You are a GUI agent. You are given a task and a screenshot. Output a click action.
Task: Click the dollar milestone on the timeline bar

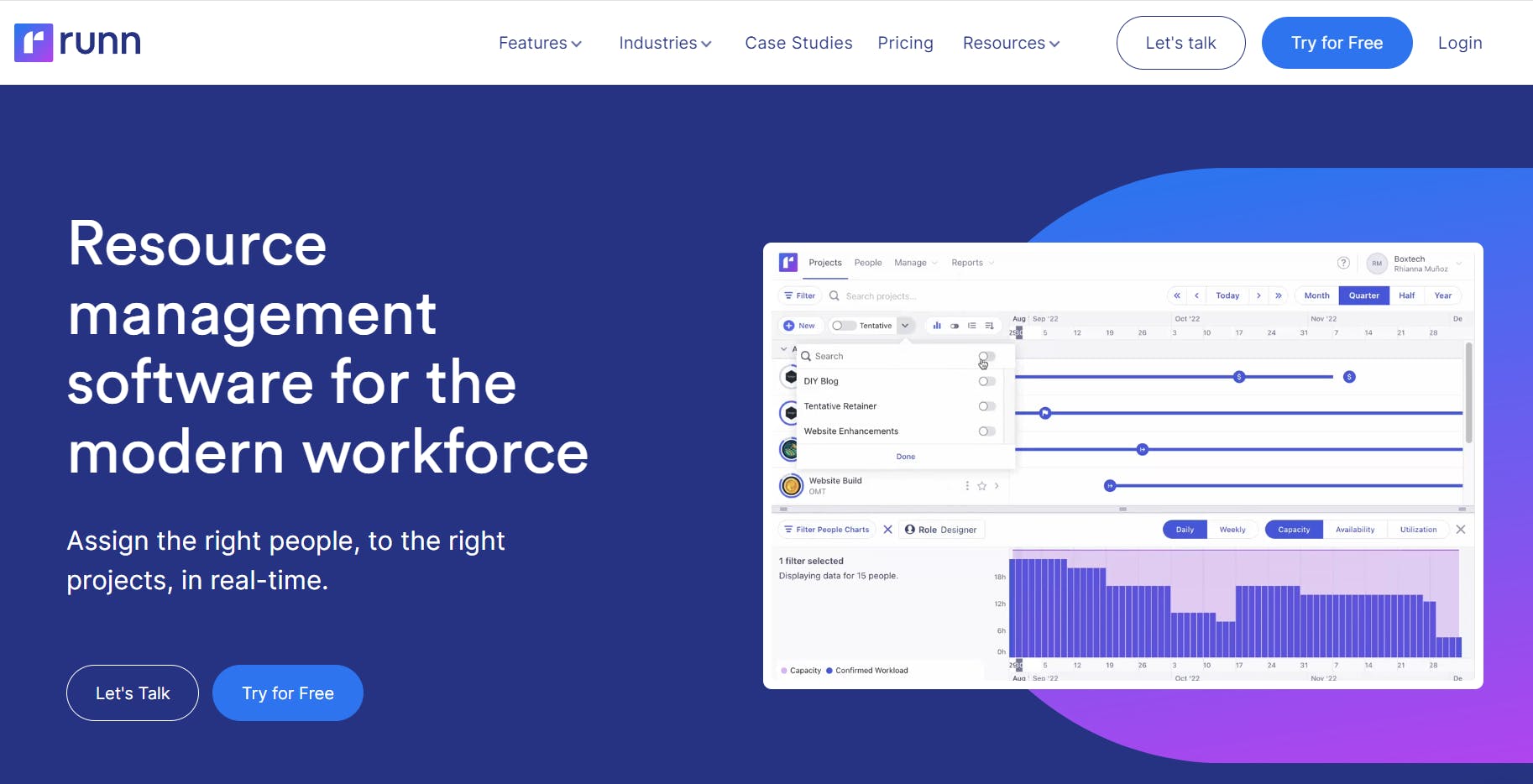(1239, 377)
